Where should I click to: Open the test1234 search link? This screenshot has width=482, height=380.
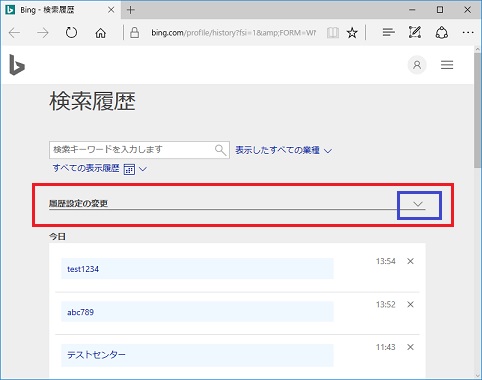(x=83, y=269)
